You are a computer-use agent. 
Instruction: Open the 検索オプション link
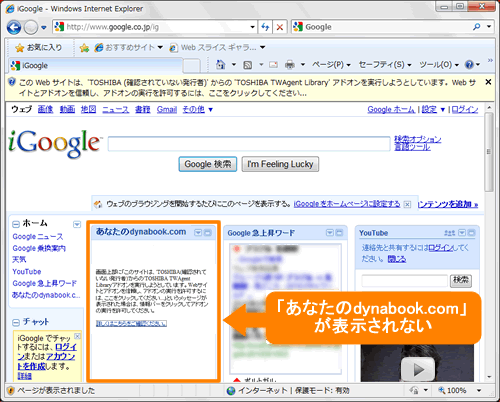(x=418, y=139)
